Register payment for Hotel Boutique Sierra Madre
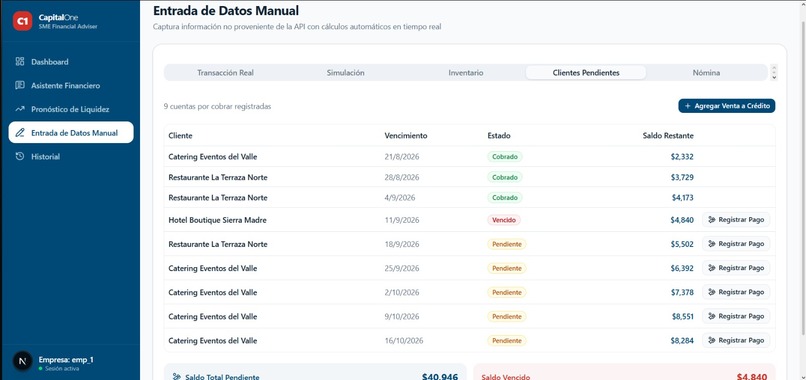Screen dimensions: 806x380 coord(736,220)
